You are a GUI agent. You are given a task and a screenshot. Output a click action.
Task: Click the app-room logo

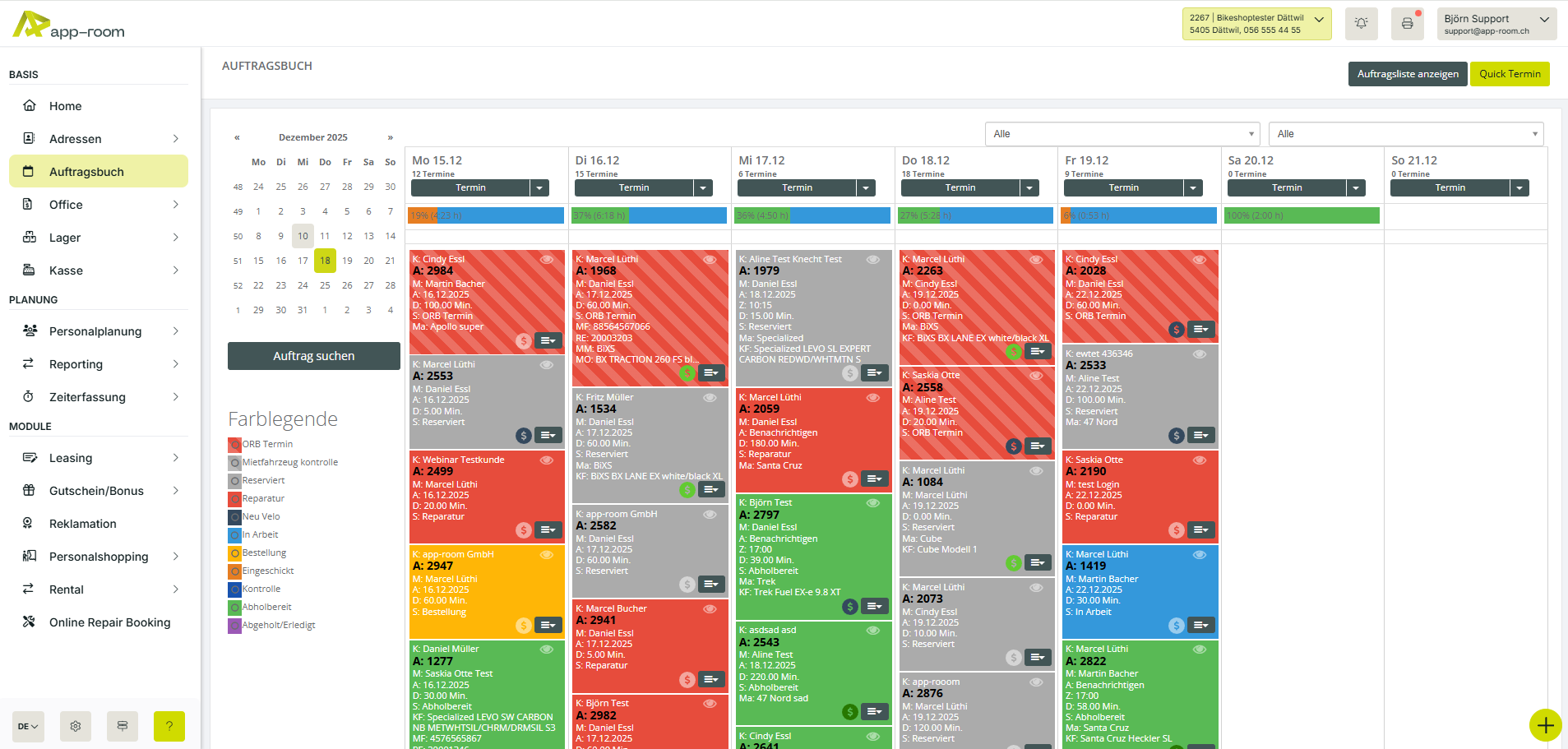(69, 25)
